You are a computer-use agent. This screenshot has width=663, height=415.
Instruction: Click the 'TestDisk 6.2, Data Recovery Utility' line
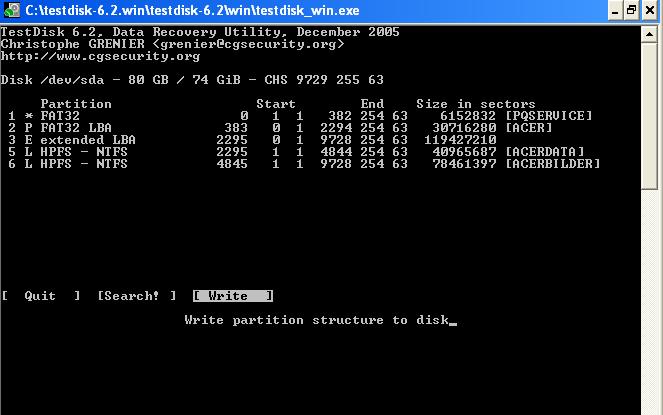coord(200,32)
